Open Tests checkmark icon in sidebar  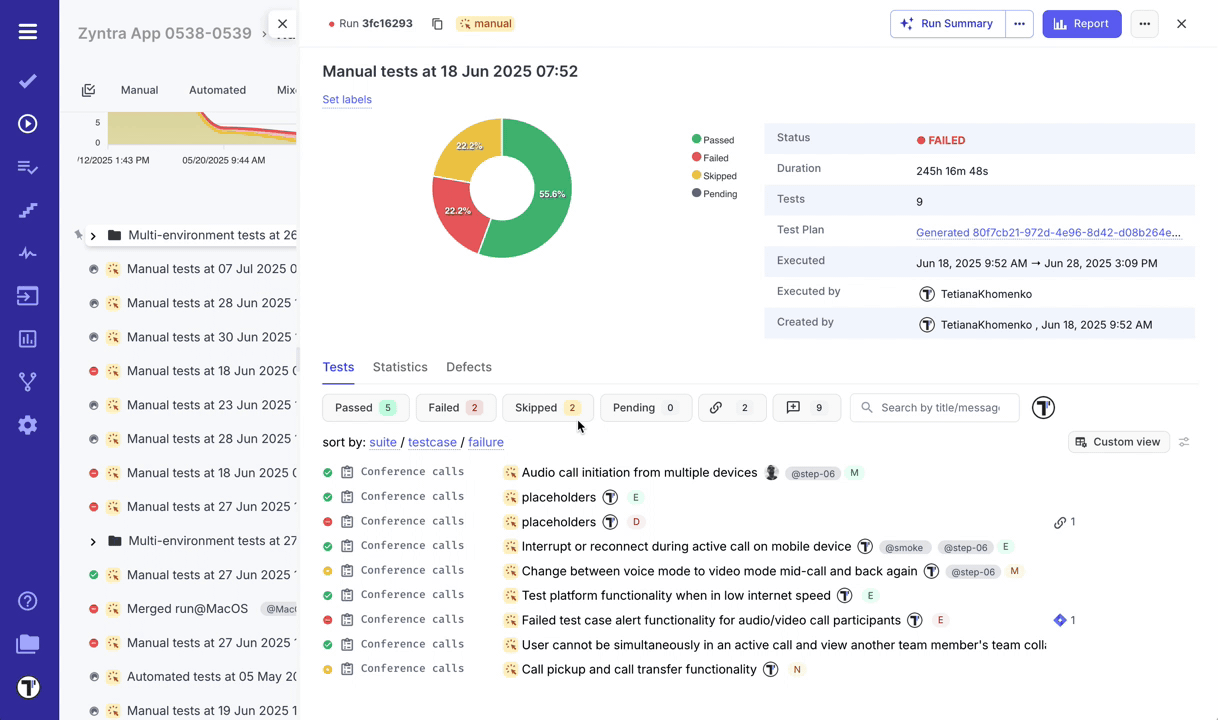[x=28, y=81]
